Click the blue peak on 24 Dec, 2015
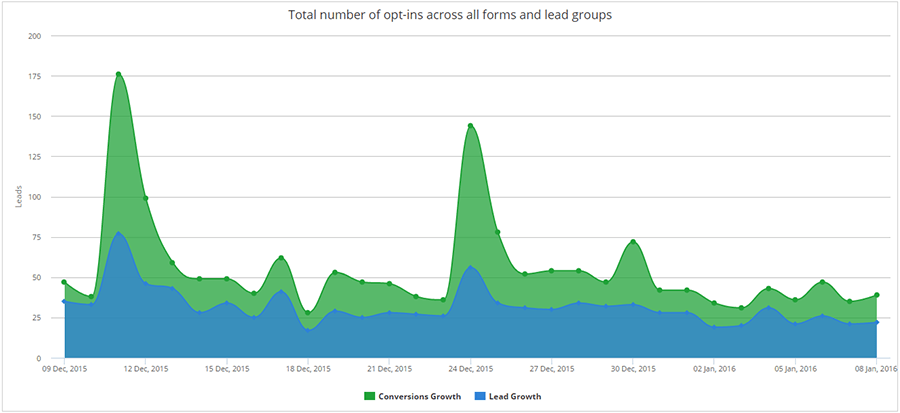Screen dimensions: 900x413 tap(470, 267)
